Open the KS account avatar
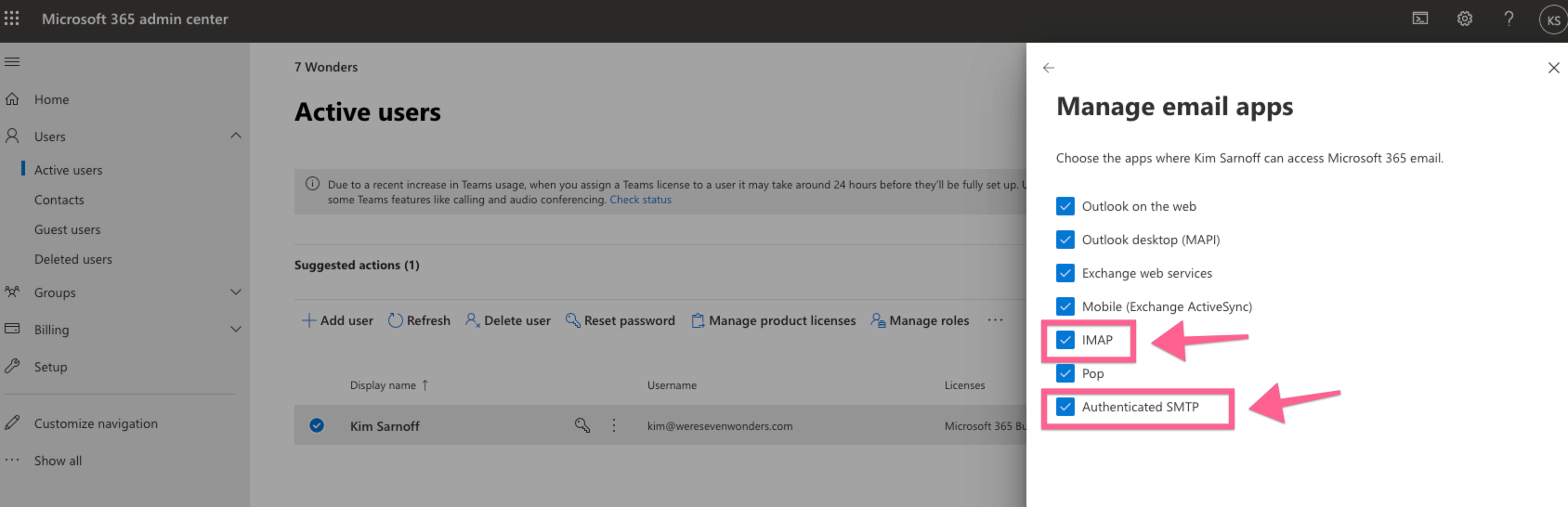 pos(1554,19)
